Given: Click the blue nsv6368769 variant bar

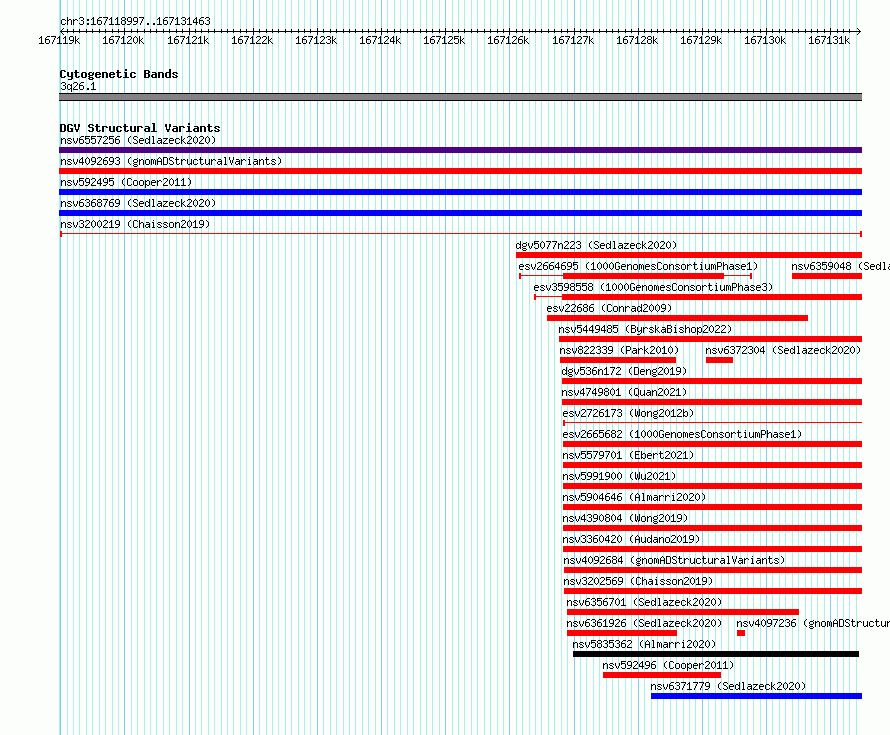Looking at the screenshot, I should coord(460,213).
